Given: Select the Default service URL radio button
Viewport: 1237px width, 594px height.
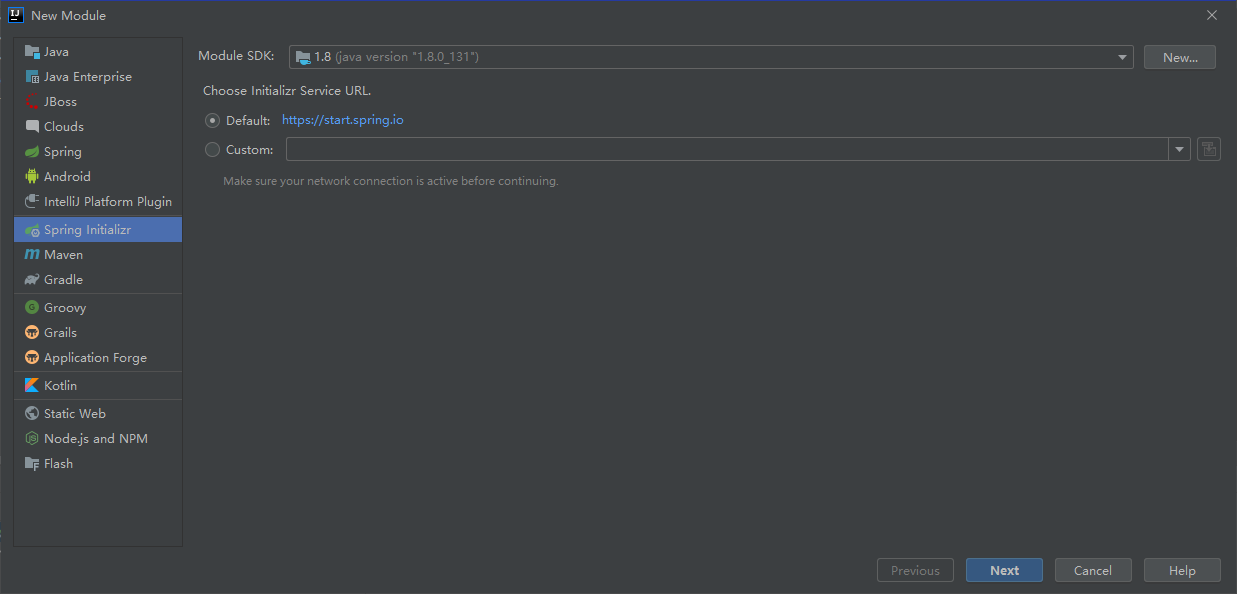Looking at the screenshot, I should coord(212,120).
